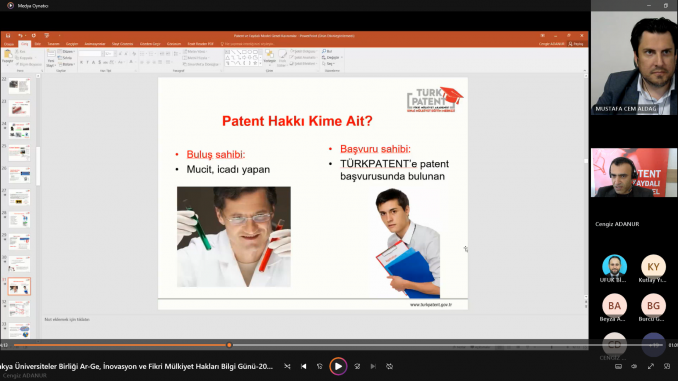Open the font size combo box
This screenshot has width=678, height=381.
click(x=110, y=54)
